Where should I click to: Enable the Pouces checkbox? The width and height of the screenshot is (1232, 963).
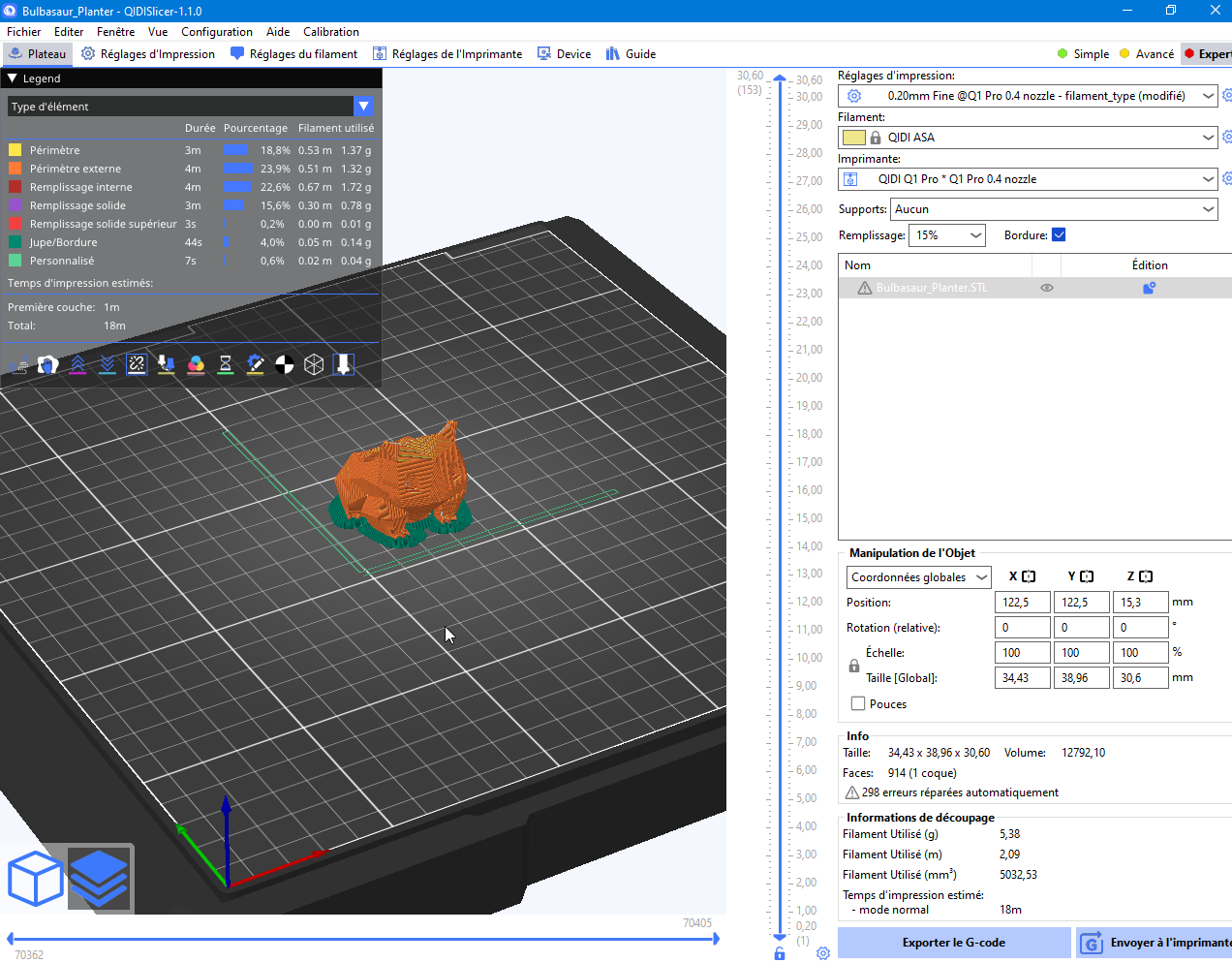click(858, 704)
